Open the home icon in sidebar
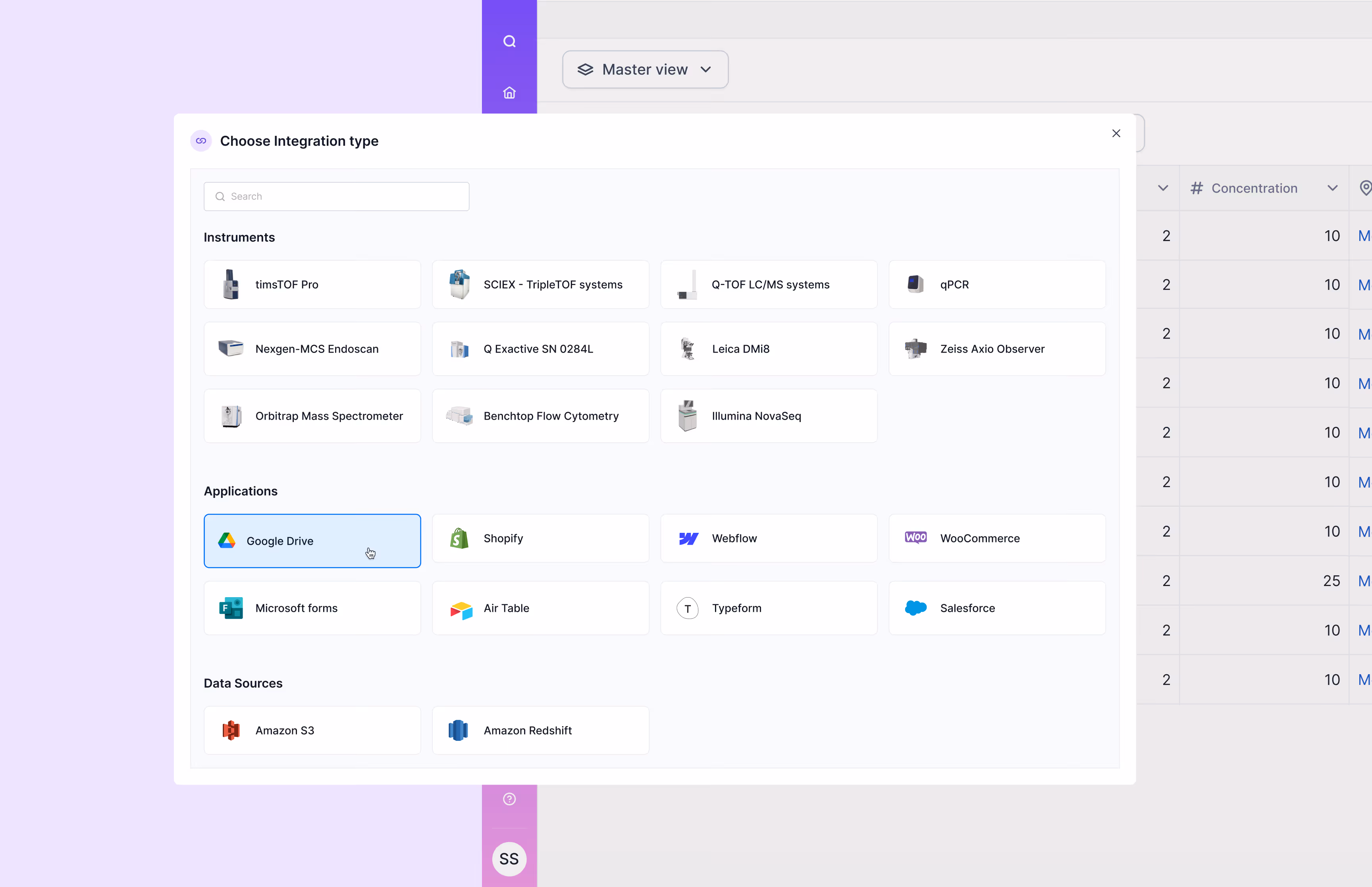The width and height of the screenshot is (1372, 887). tap(509, 93)
